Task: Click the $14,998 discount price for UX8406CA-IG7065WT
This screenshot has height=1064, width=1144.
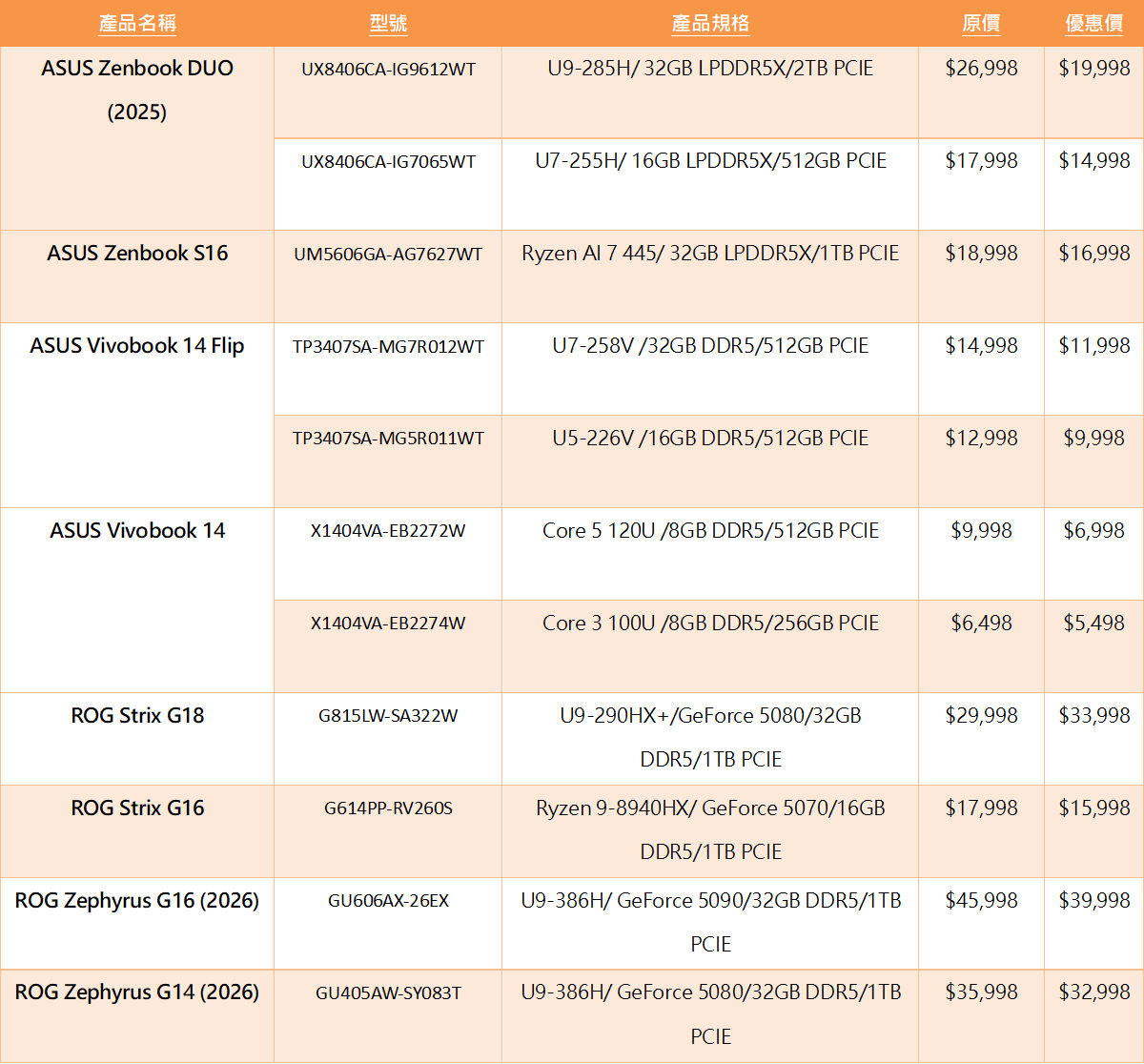Action: point(1093,161)
